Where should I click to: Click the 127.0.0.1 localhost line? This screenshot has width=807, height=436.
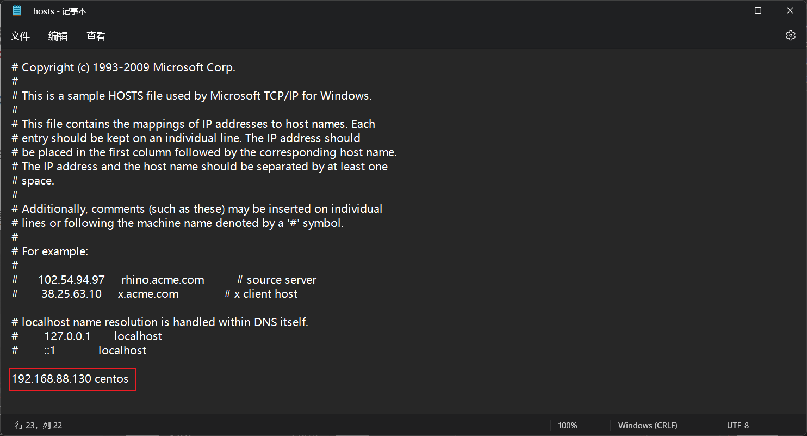pos(86,336)
